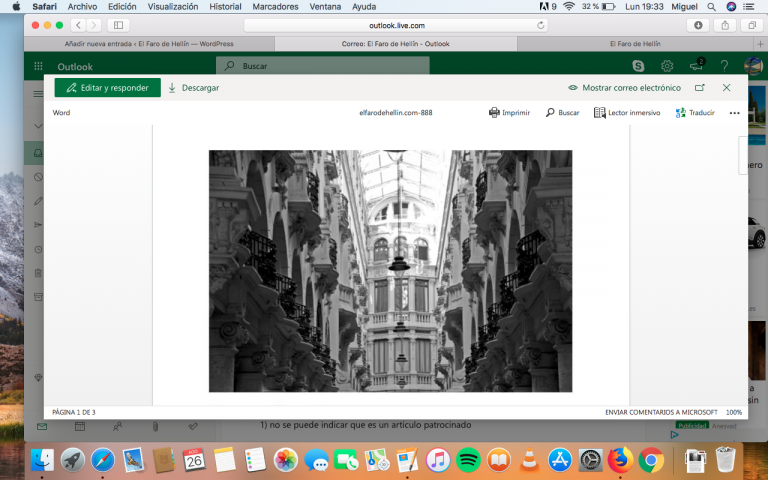Open the Skype icon in Outlook header

click(x=638, y=66)
